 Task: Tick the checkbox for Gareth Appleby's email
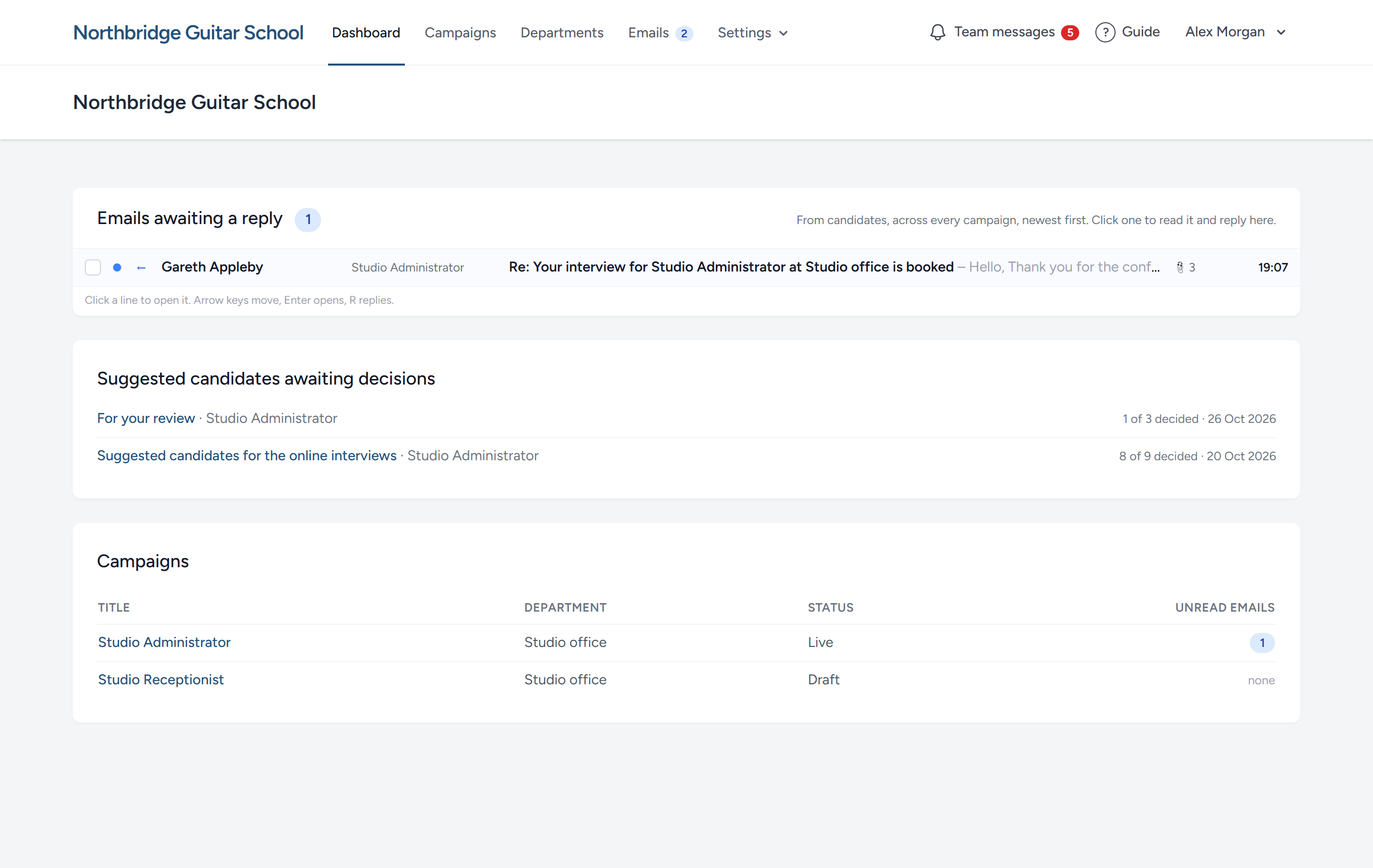coord(93,267)
